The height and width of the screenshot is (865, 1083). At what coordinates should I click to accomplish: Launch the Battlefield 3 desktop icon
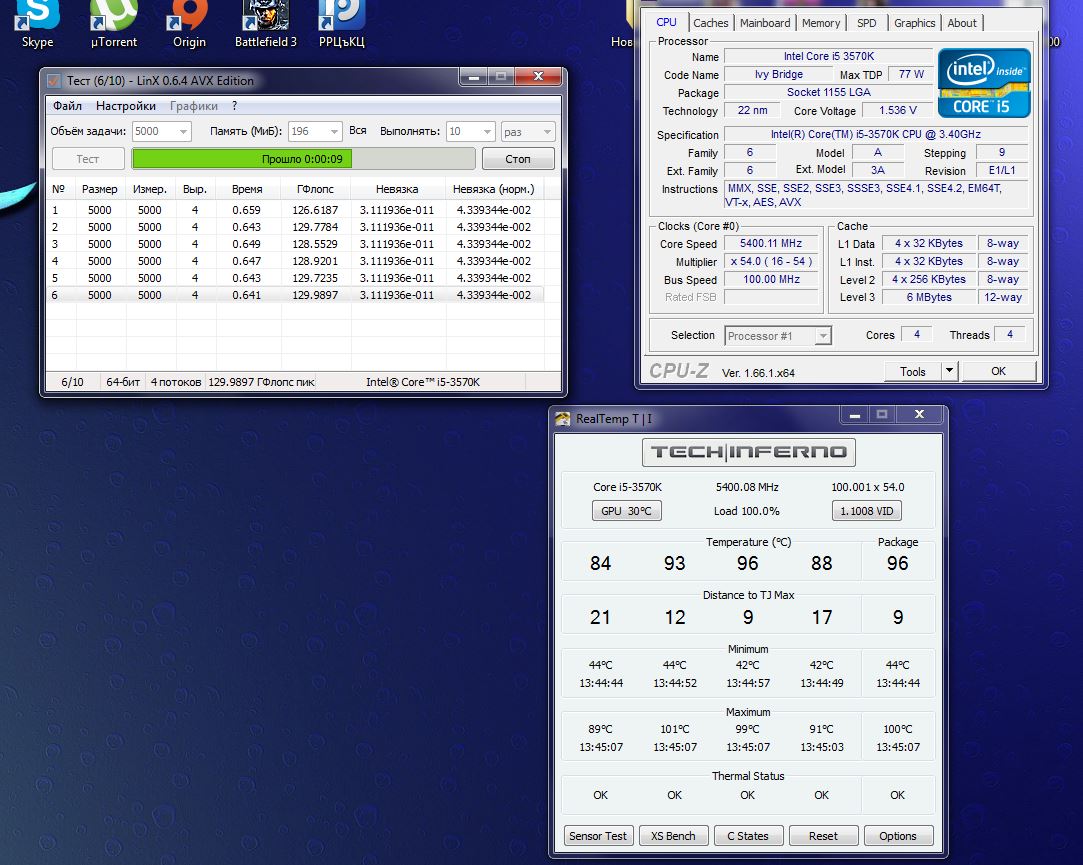coord(266,23)
